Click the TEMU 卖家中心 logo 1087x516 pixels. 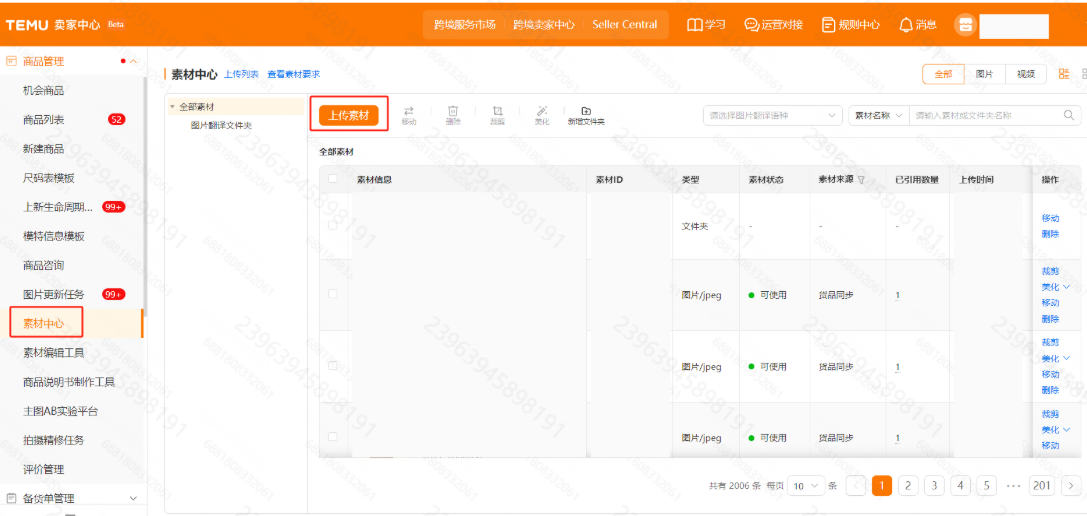[x=53, y=25]
